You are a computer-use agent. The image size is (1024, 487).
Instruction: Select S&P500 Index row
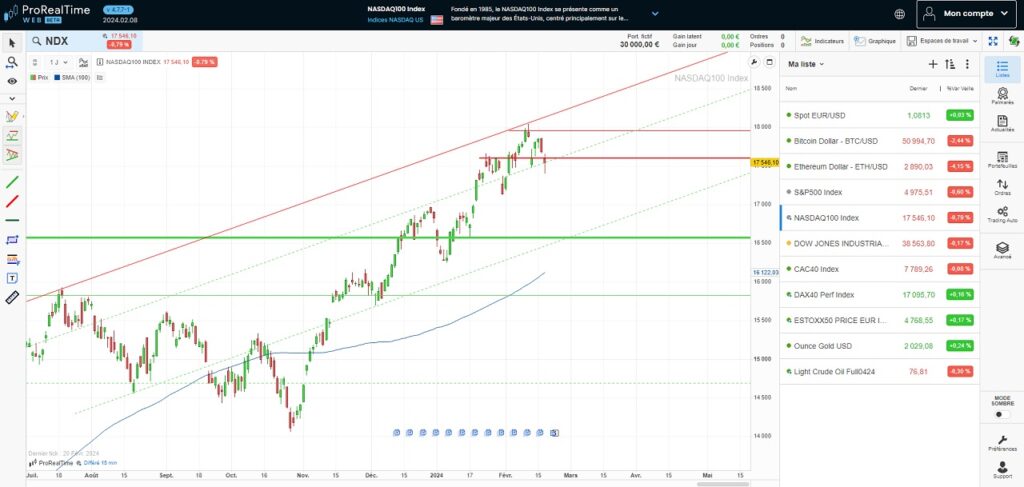(x=880, y=192)
